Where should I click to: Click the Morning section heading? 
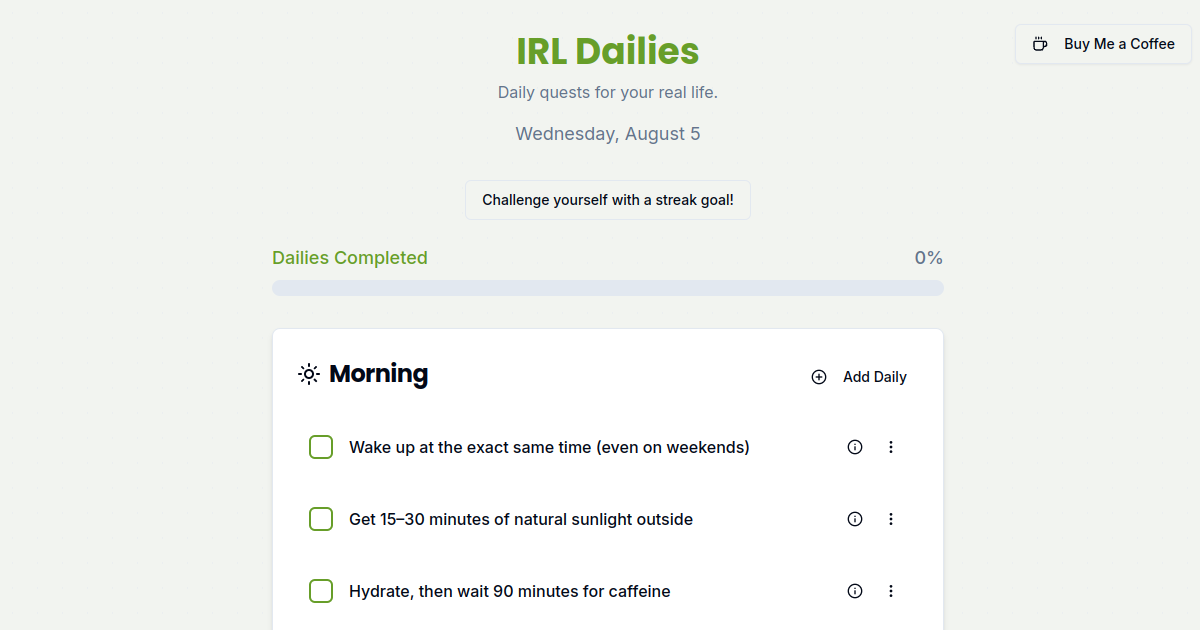click(378, 374)
